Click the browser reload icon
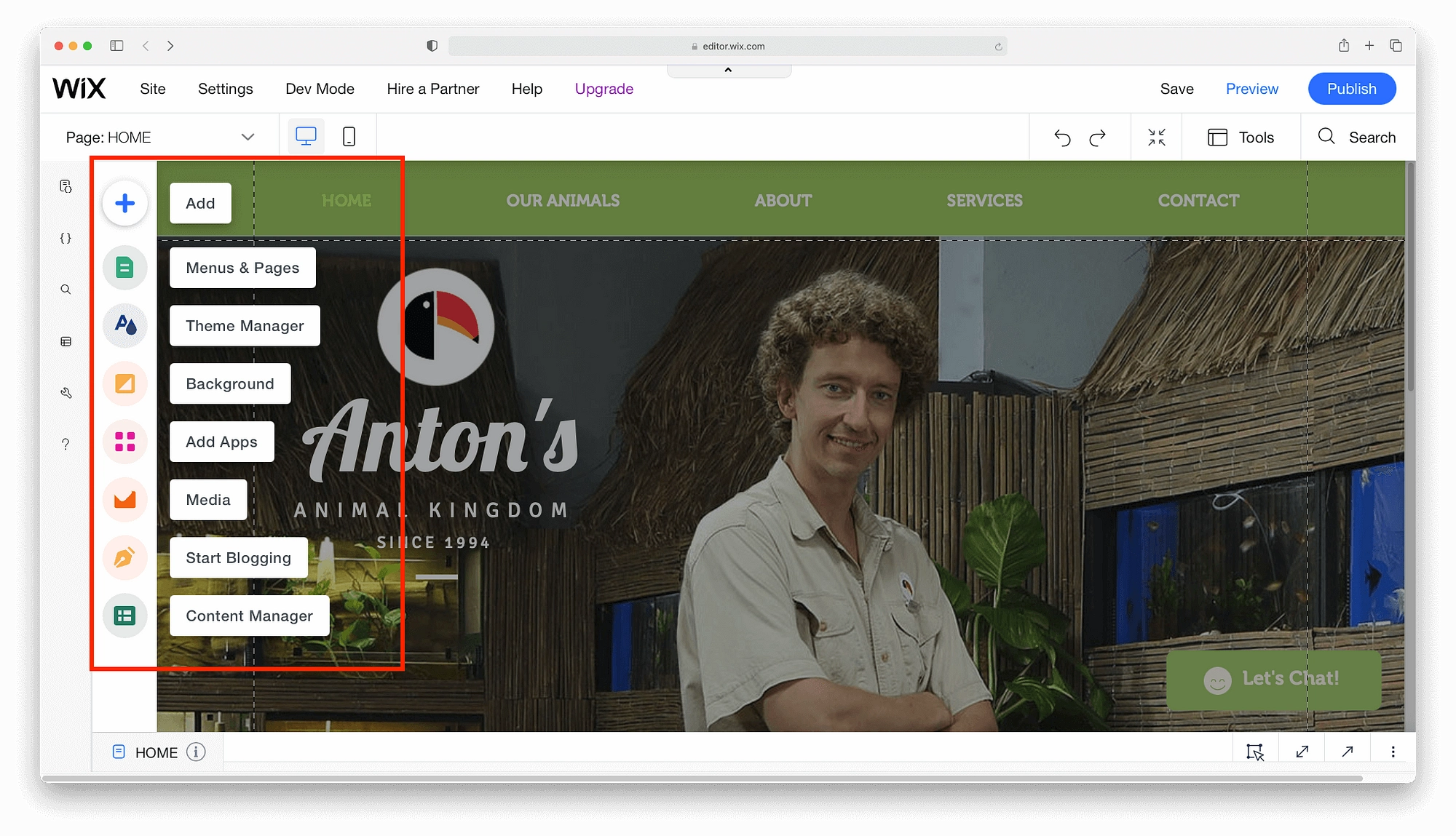This screenshot has height=836, width=1456. pyautogui.click(x=998, y=47)
